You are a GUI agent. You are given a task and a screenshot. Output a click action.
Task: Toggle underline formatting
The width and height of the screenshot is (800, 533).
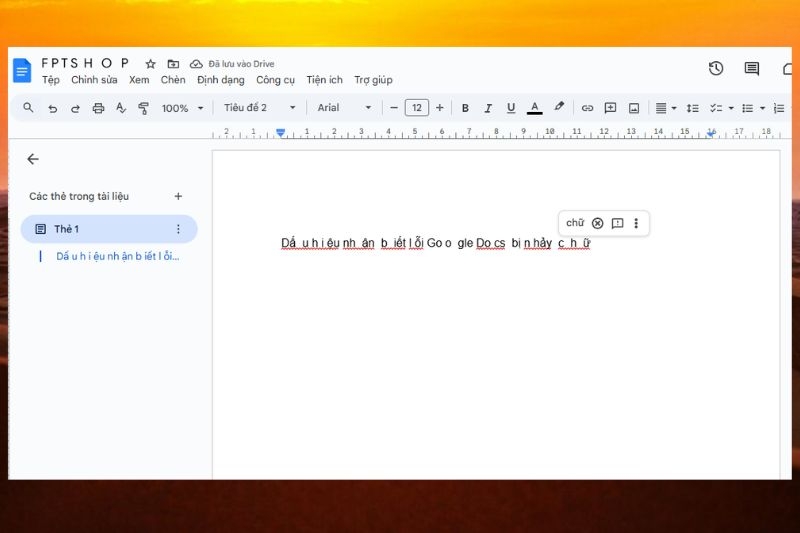click(511, 108)
